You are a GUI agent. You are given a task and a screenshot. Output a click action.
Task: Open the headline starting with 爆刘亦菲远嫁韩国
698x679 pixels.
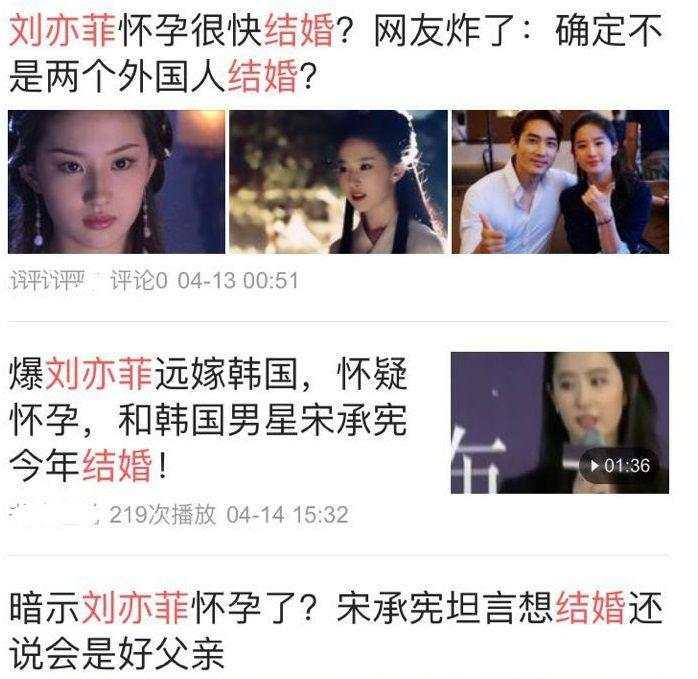[x=208, y=419]
